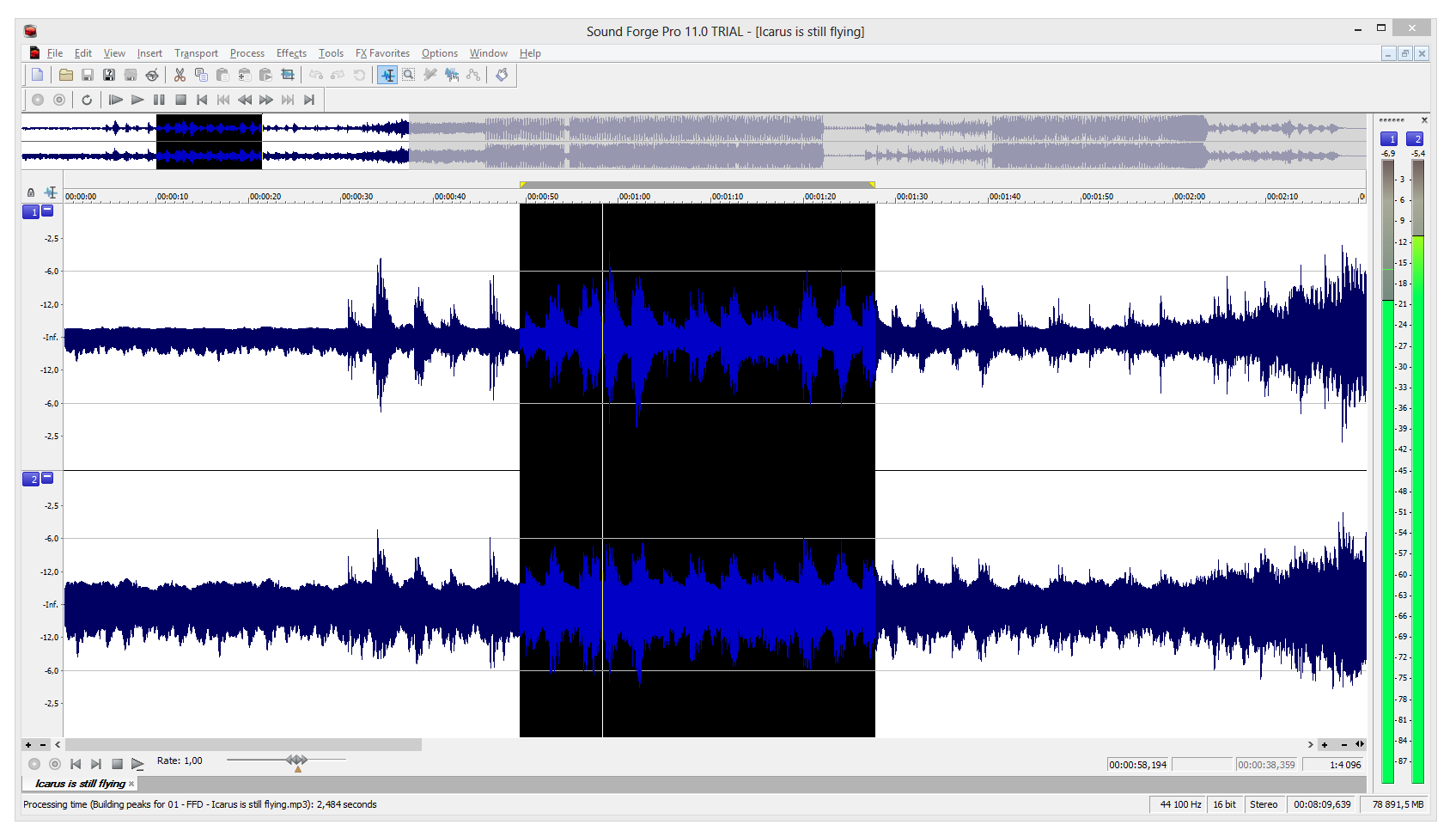Create a new file with the blank page icon
The height and width of the screenshot is (837, 1456).
point(37,76)
